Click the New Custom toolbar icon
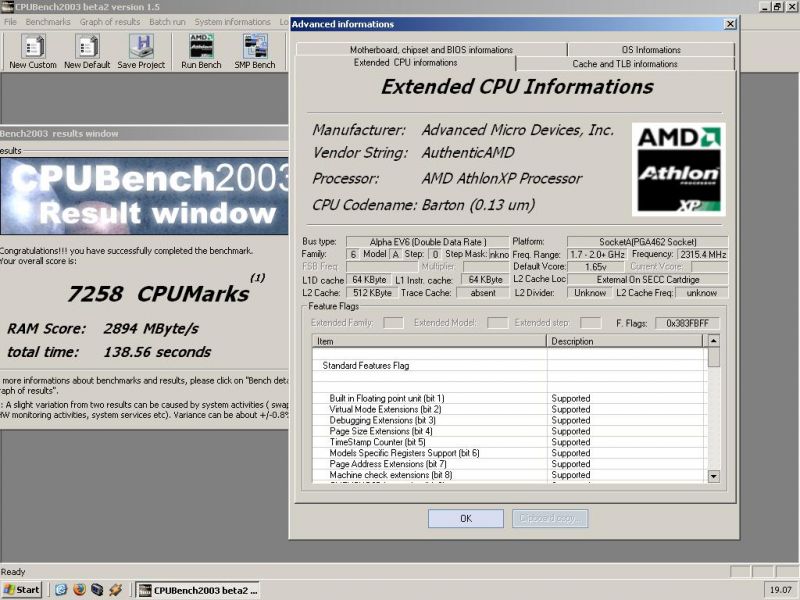This screenshot has width=800, height=600. [33, 52]
